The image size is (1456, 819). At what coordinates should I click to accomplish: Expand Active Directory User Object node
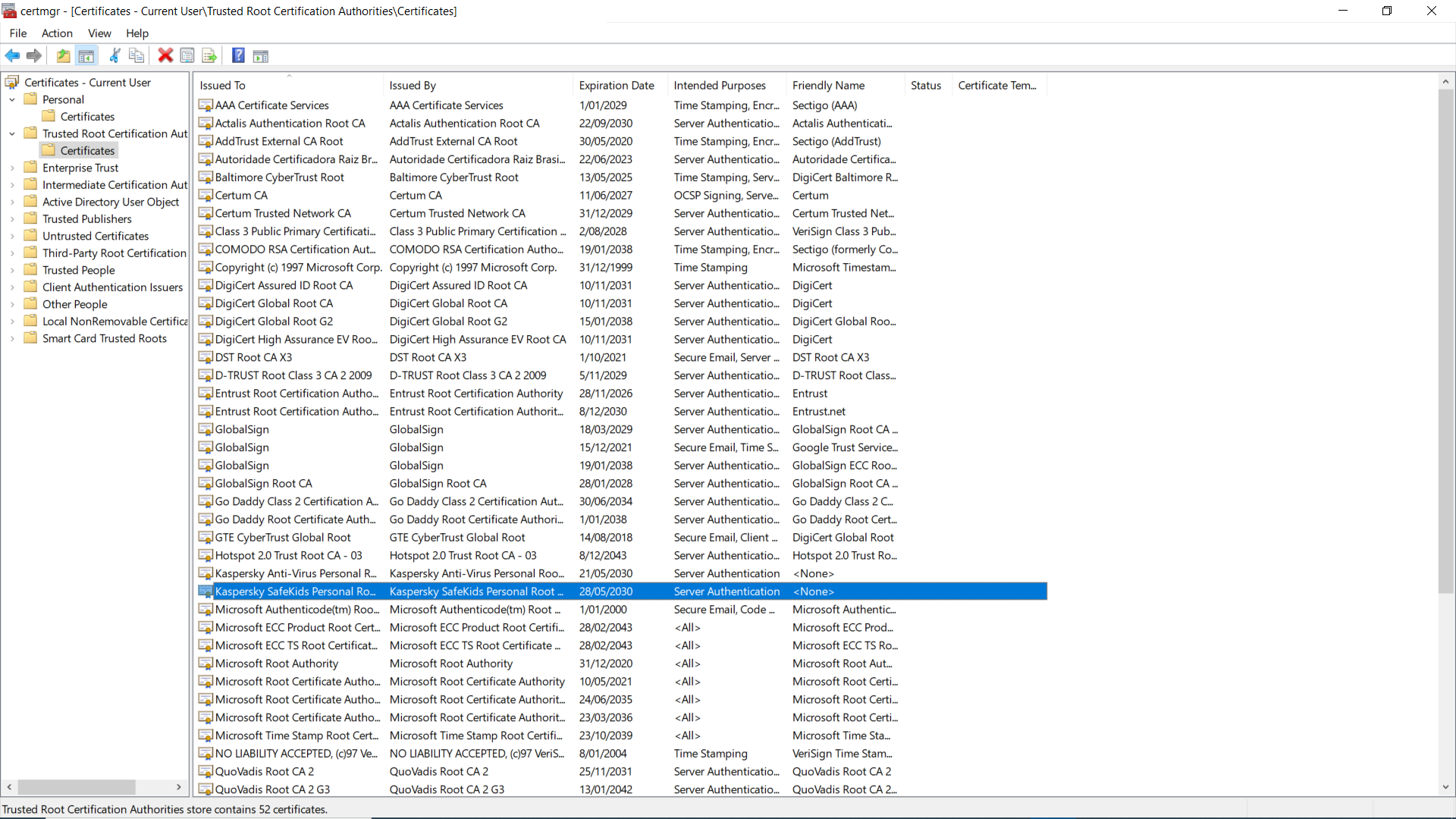pos(12,202)
